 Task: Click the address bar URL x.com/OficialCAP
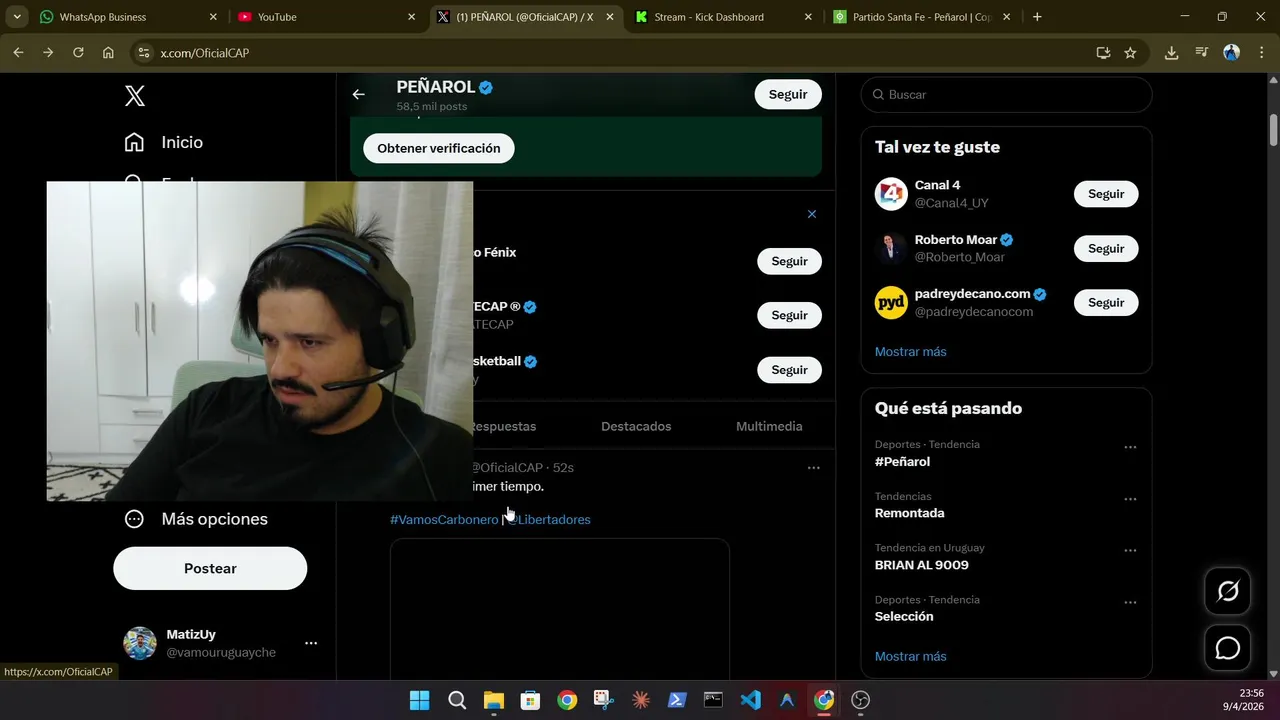click(x=205, y=53)
